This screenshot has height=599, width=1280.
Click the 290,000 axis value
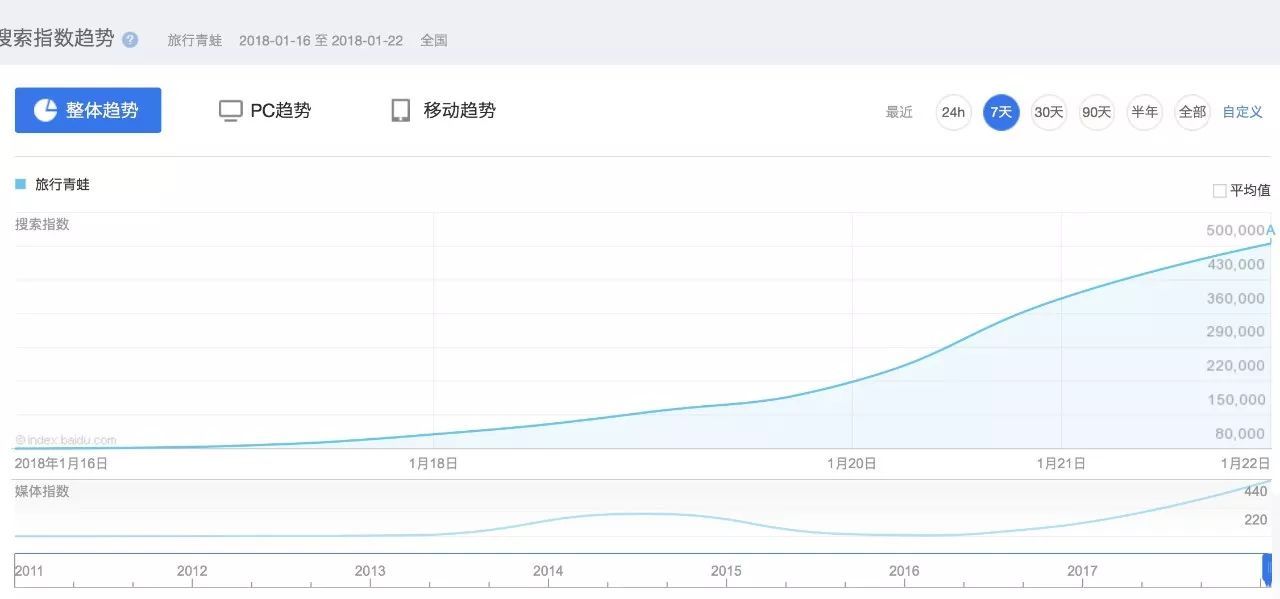point(1236,331)
